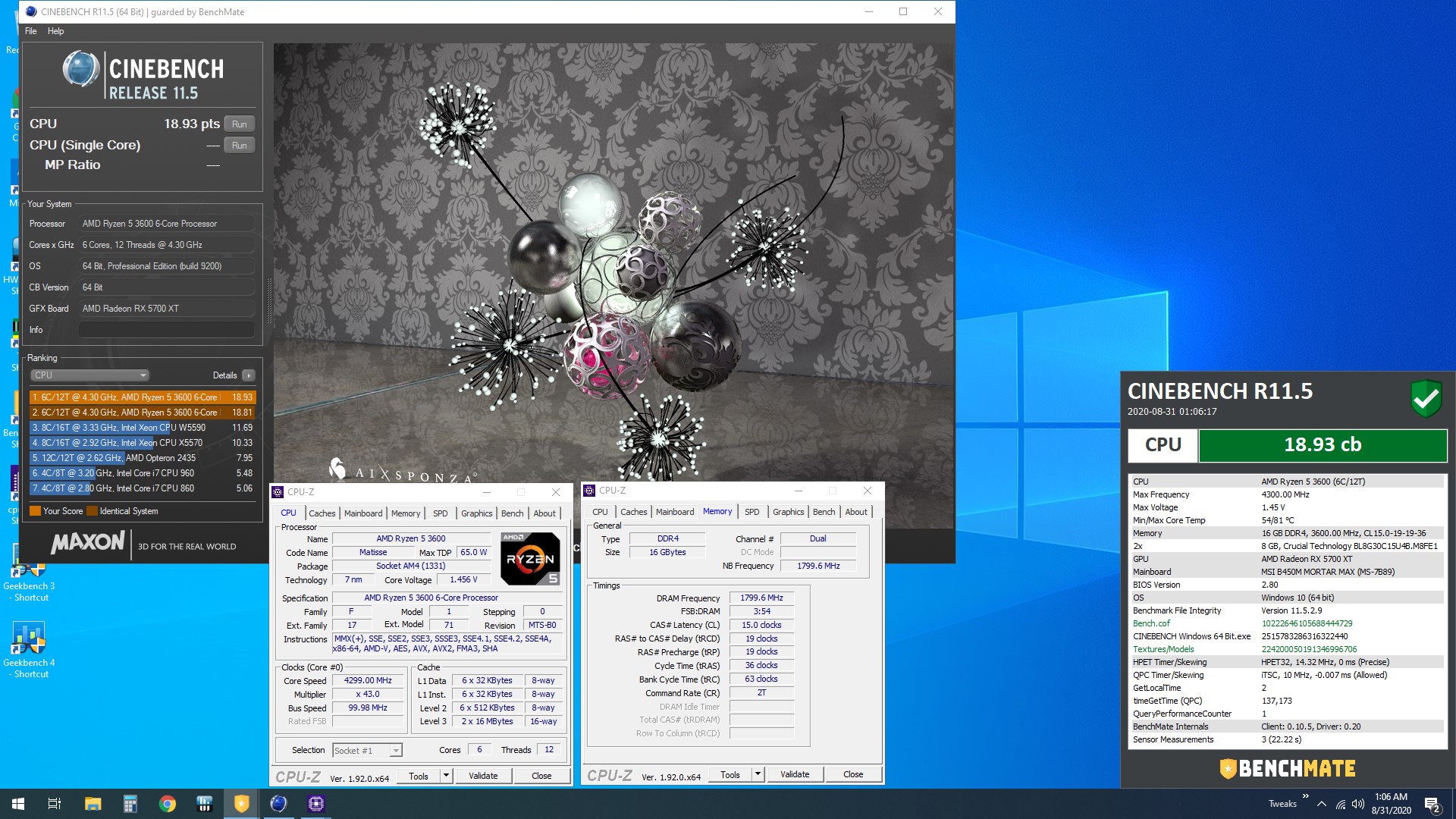
Task: Open the volume speaker tray icon
Action: [x=1358, y=804]
